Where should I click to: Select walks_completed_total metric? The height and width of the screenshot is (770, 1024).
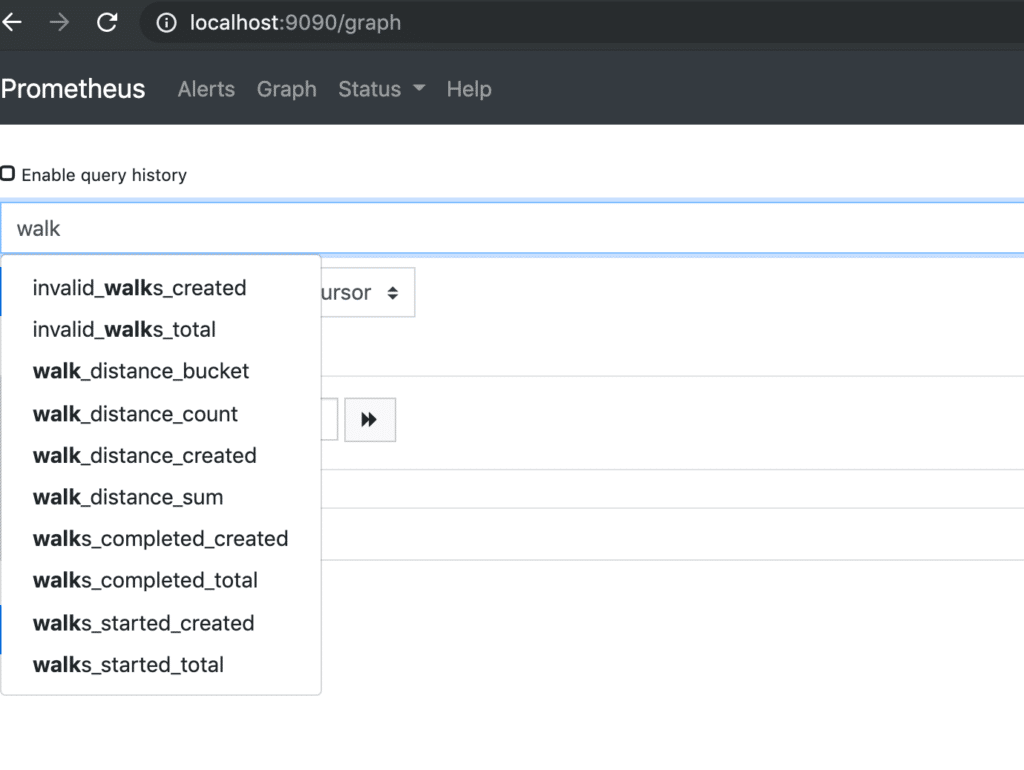pyautogui.click(x=145, y=580)
